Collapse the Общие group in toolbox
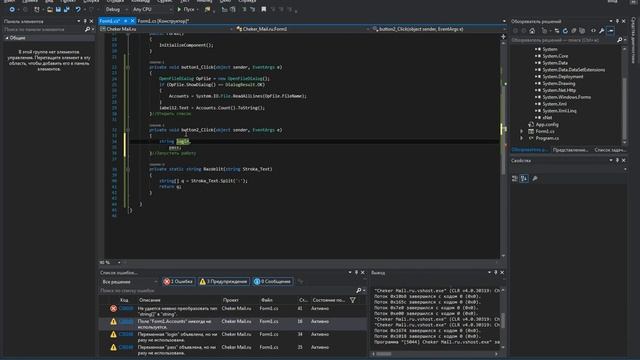640x360 pixels. [7, 38]
